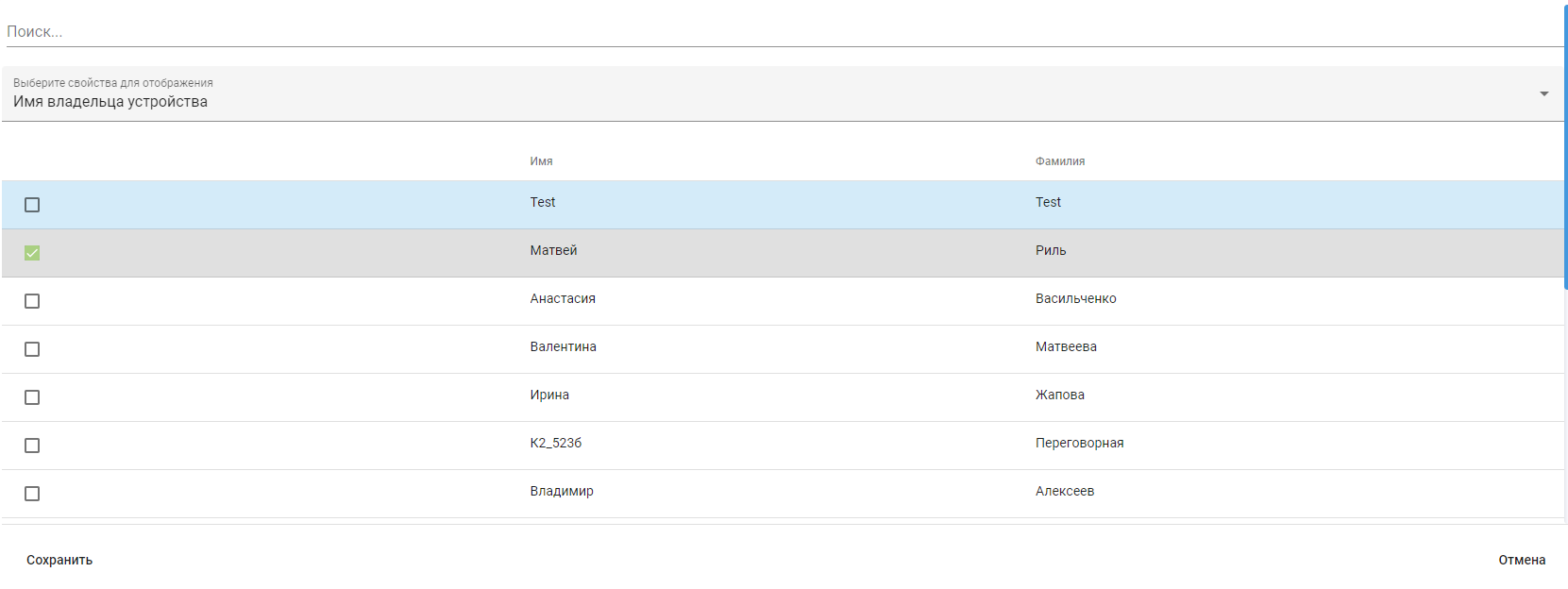The width and height of the screenshot is (1568, 589).
Task: Click the surname Жапова cell
Action: tap(1059, 395)
